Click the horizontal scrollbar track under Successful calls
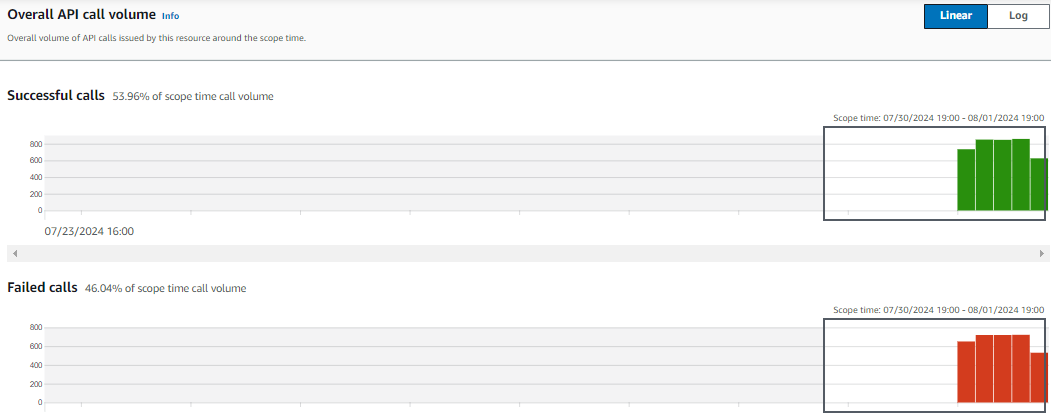This screenshot has height=413, width=1051. click(x=528, y=253)
